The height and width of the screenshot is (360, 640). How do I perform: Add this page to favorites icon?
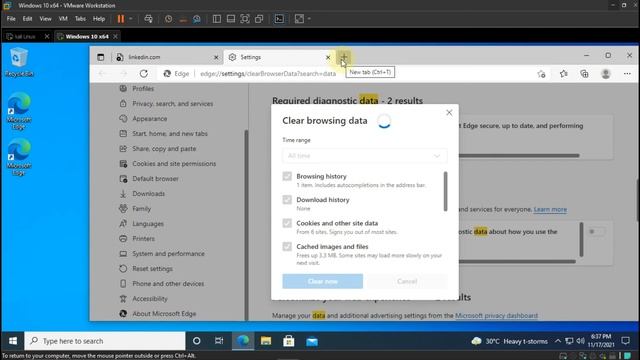tap(542, 74)
